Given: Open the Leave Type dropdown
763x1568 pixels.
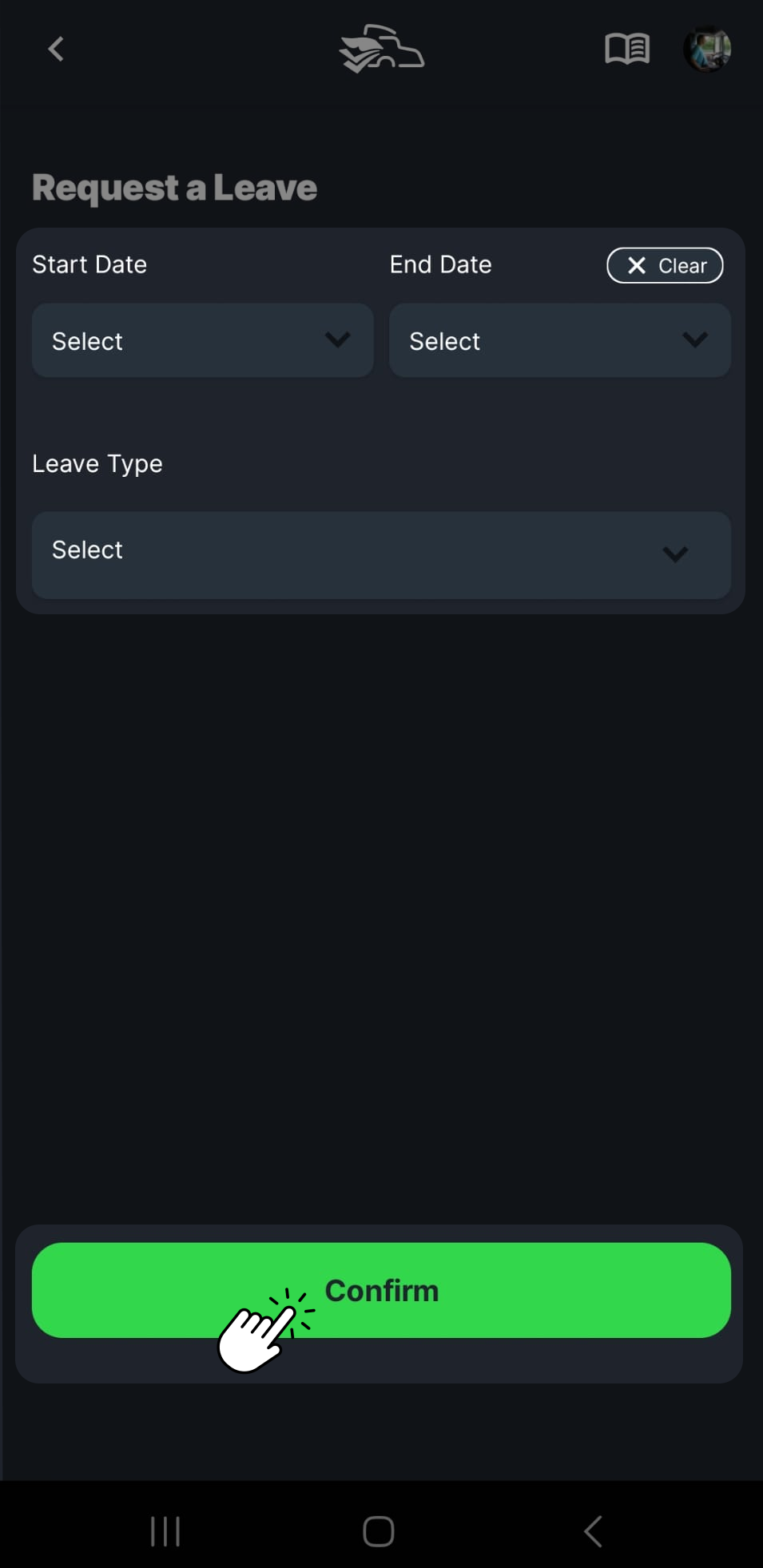Looking at the screenshot, I should [381, 554].
